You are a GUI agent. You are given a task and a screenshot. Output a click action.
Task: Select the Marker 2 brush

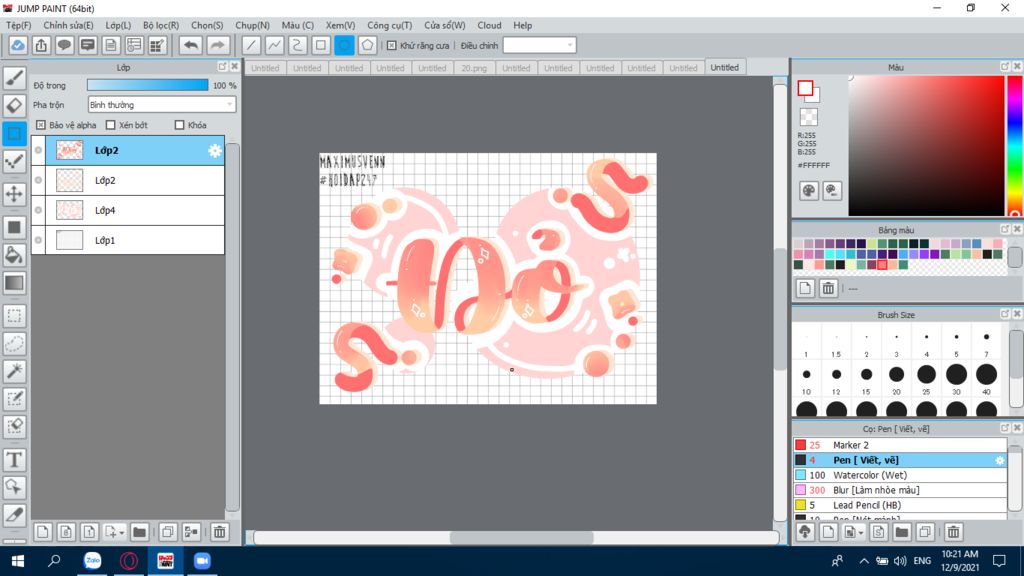tap(900, 445)
